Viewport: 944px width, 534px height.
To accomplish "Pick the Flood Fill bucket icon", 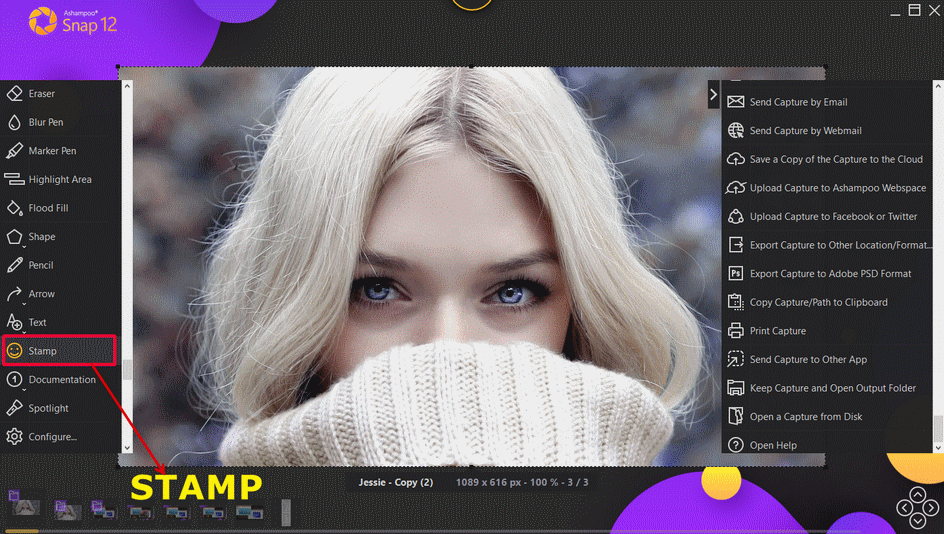I will click(x=14, y=208).
